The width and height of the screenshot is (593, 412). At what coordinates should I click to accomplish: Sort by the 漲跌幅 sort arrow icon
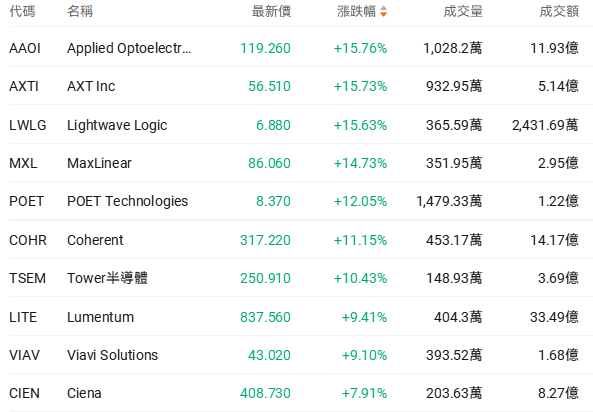(383, 11)
